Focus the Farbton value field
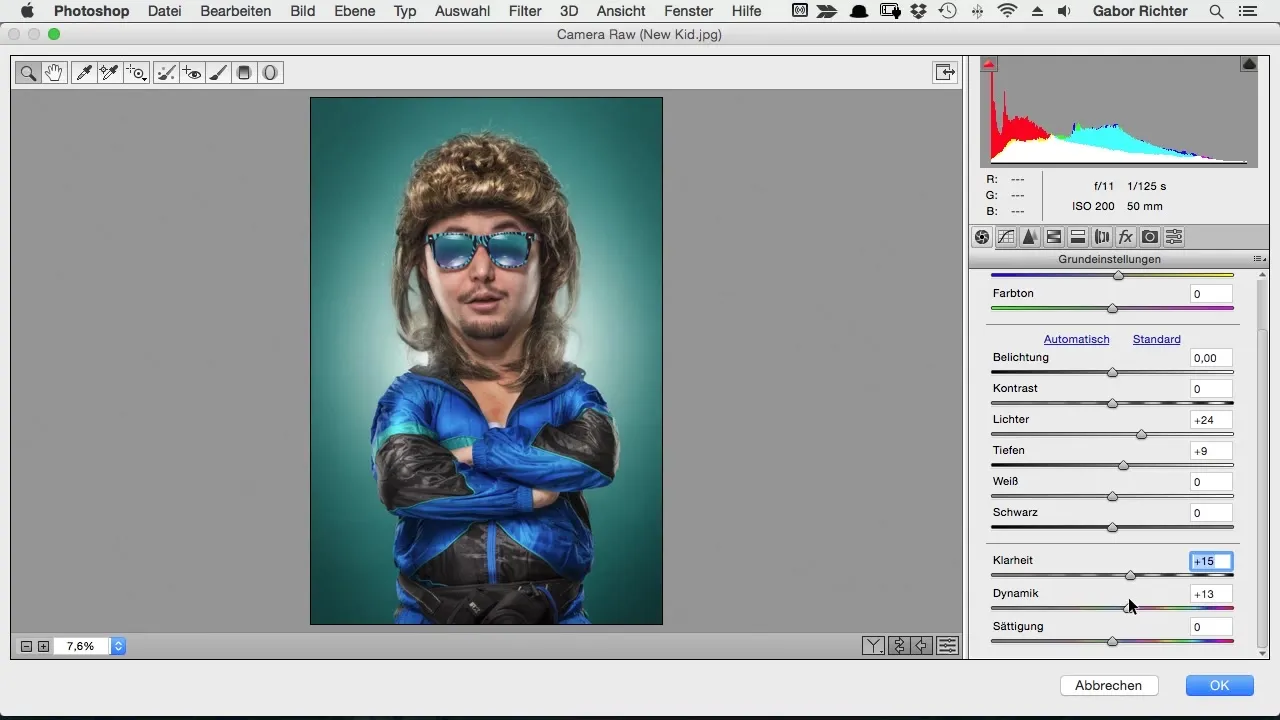The height and width of the screenshot is (720, 1280). pyautogui.click(x=1211, y=294)
